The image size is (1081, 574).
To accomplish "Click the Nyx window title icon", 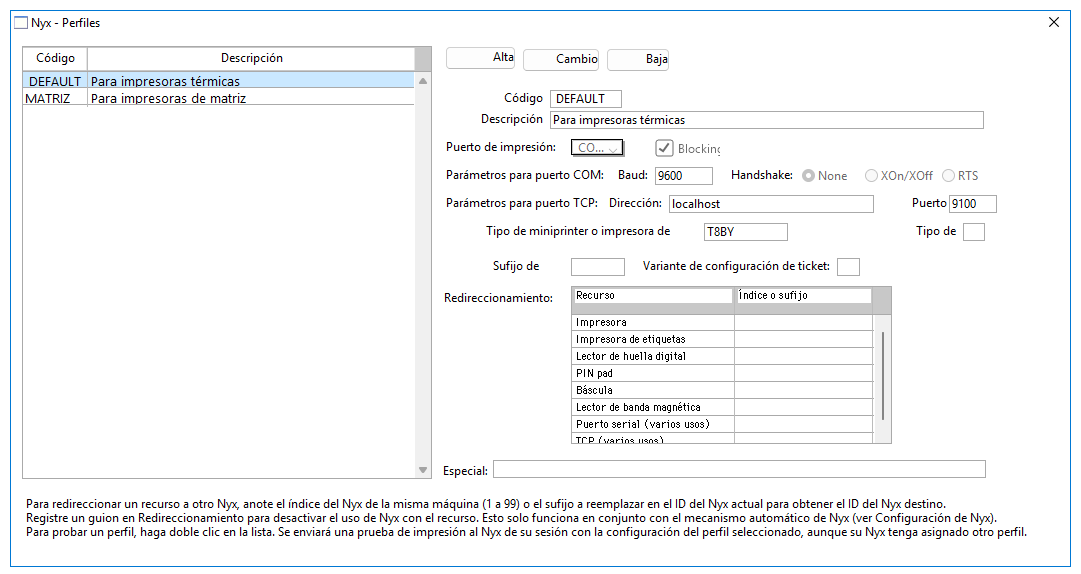I will coord(21,23).
